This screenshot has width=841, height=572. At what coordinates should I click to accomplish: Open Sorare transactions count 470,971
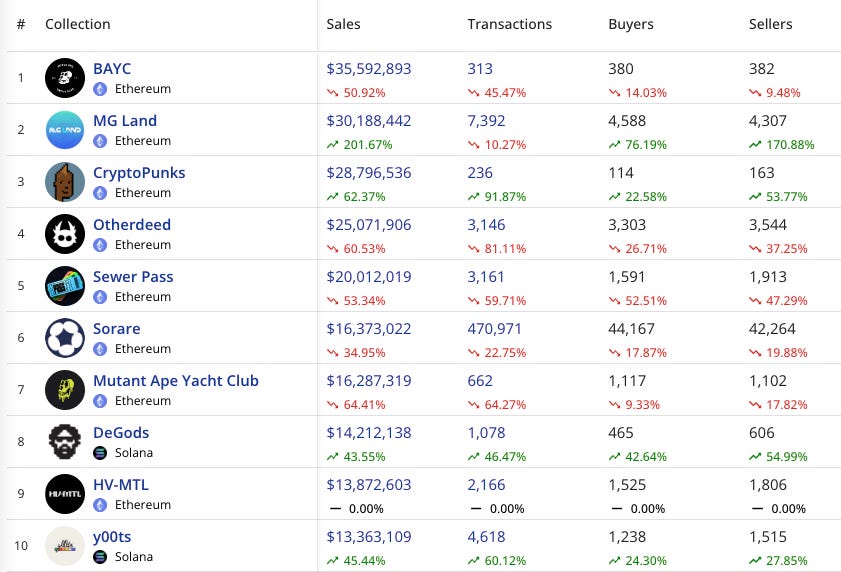(x=495, y=329)
